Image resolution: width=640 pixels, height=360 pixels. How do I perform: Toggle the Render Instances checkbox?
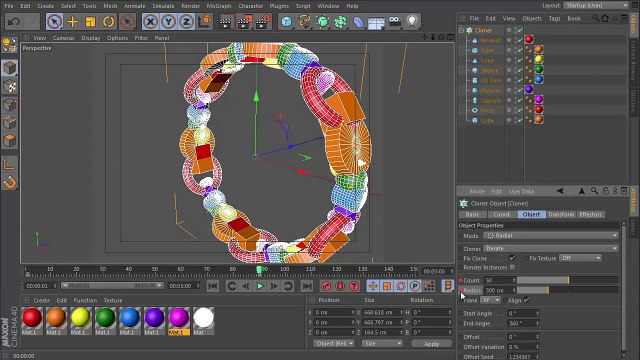pos(512,267)
